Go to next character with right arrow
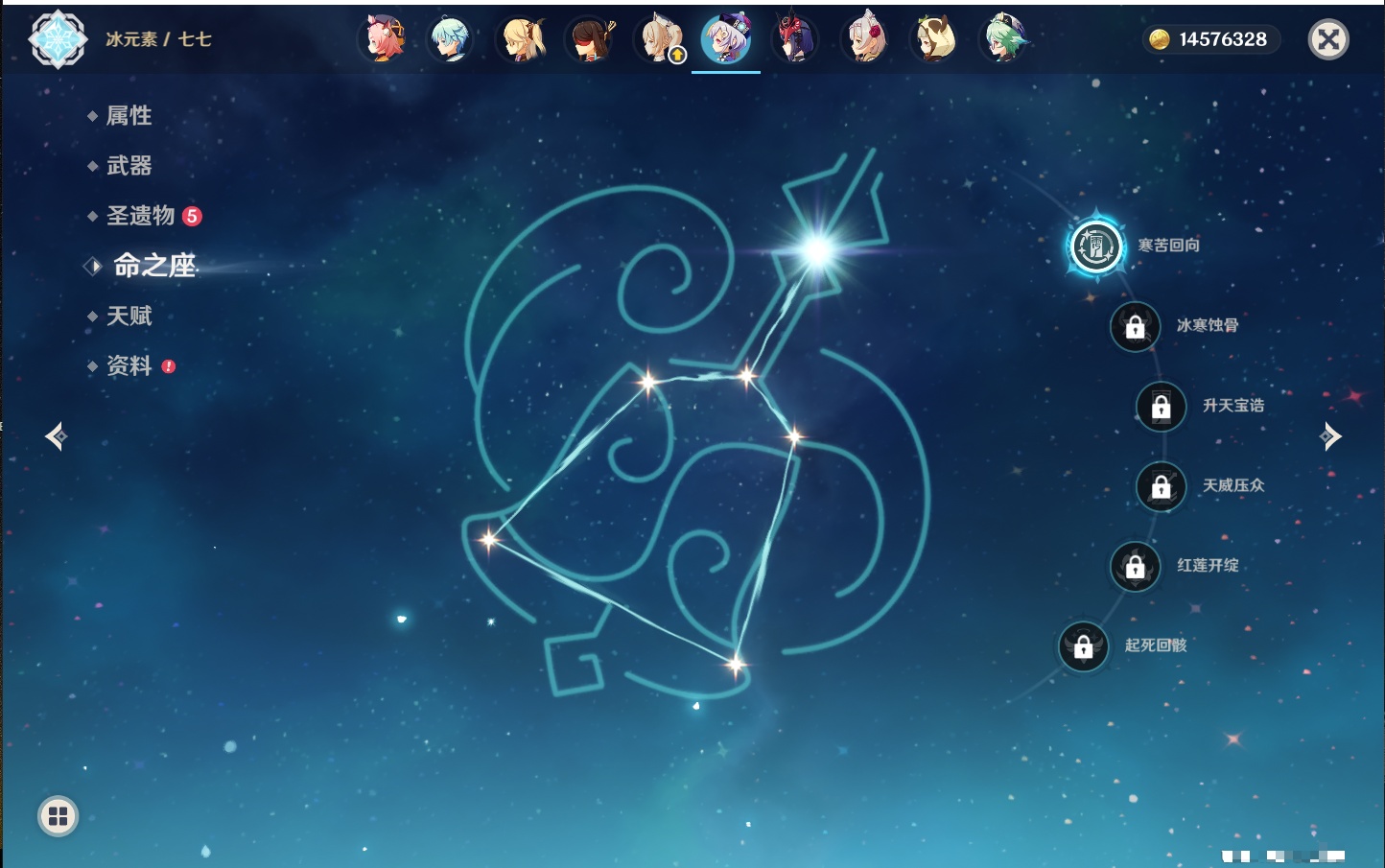The image size is (1385, 868). pyautogui.click(x=1330, y=436)
